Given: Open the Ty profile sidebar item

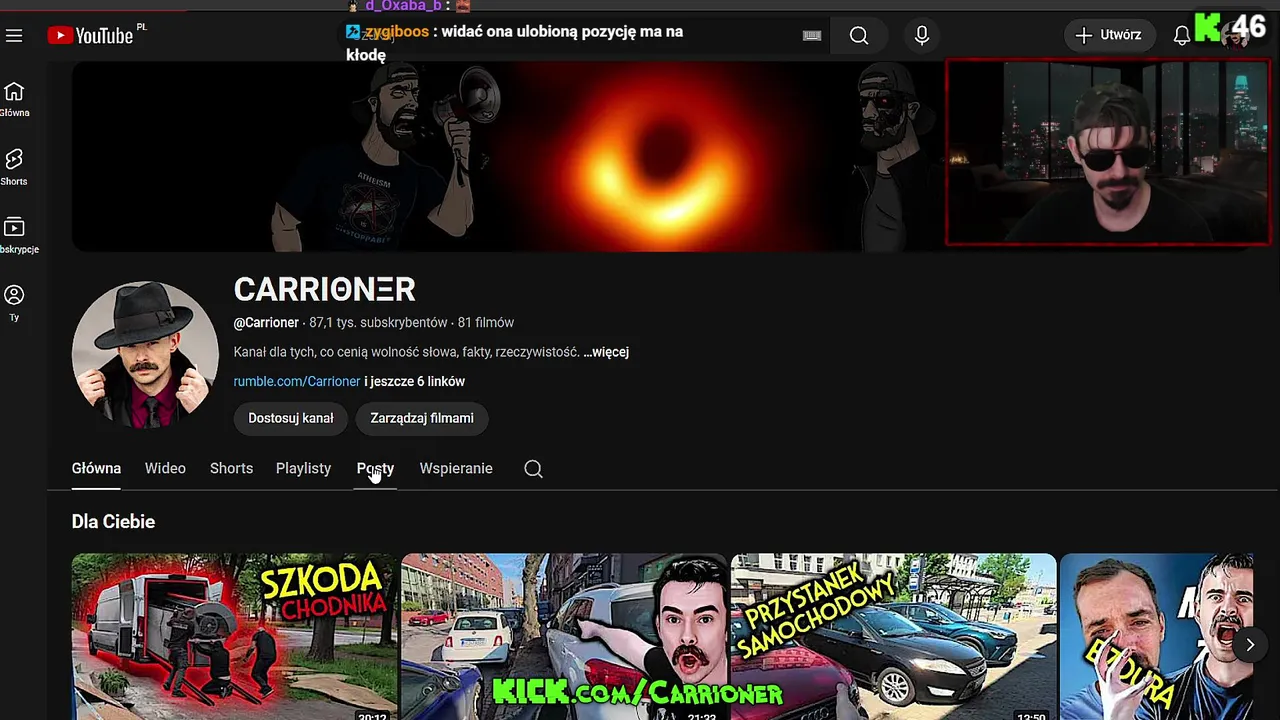Looking at the screenshot, I should [x=14, y=303].
